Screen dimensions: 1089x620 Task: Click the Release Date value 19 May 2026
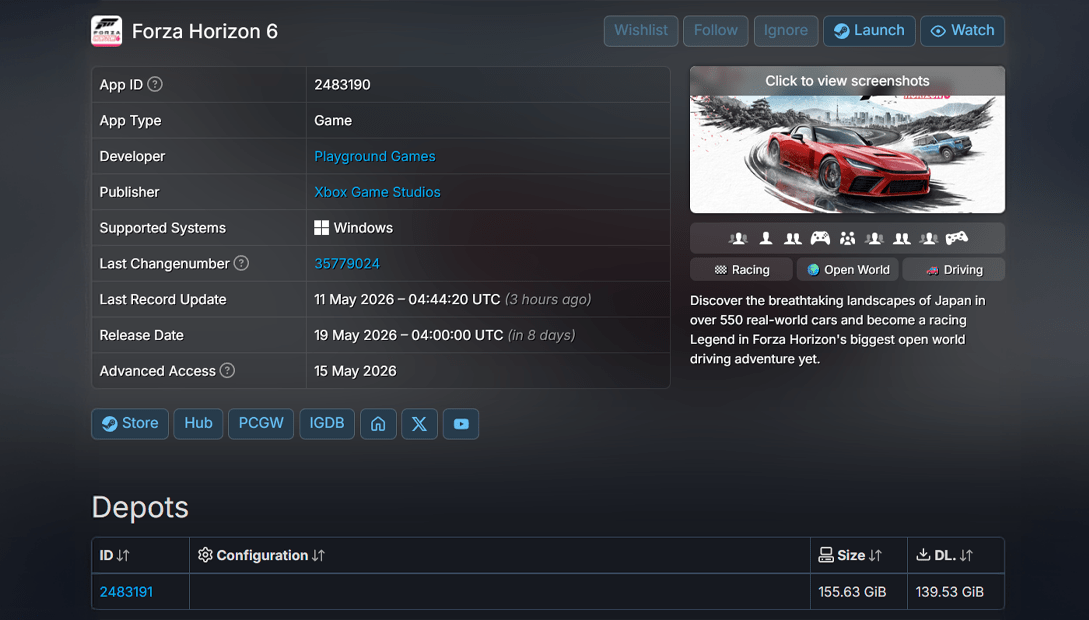point(408,335)
